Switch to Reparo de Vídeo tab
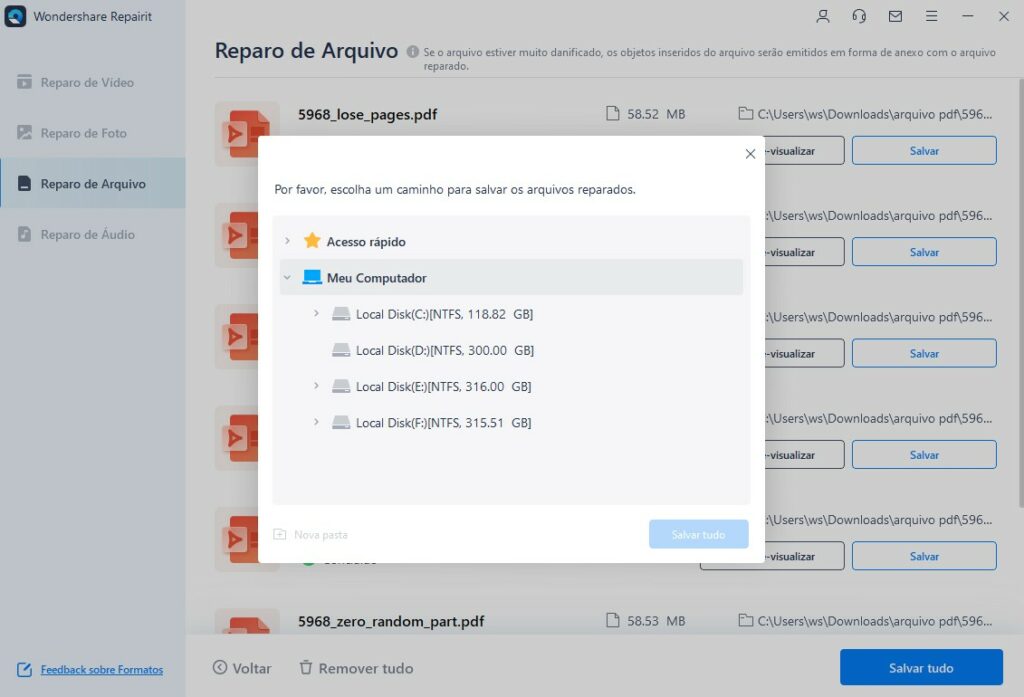The height and width of the screenshot is (697, 1024). (87, 83)
